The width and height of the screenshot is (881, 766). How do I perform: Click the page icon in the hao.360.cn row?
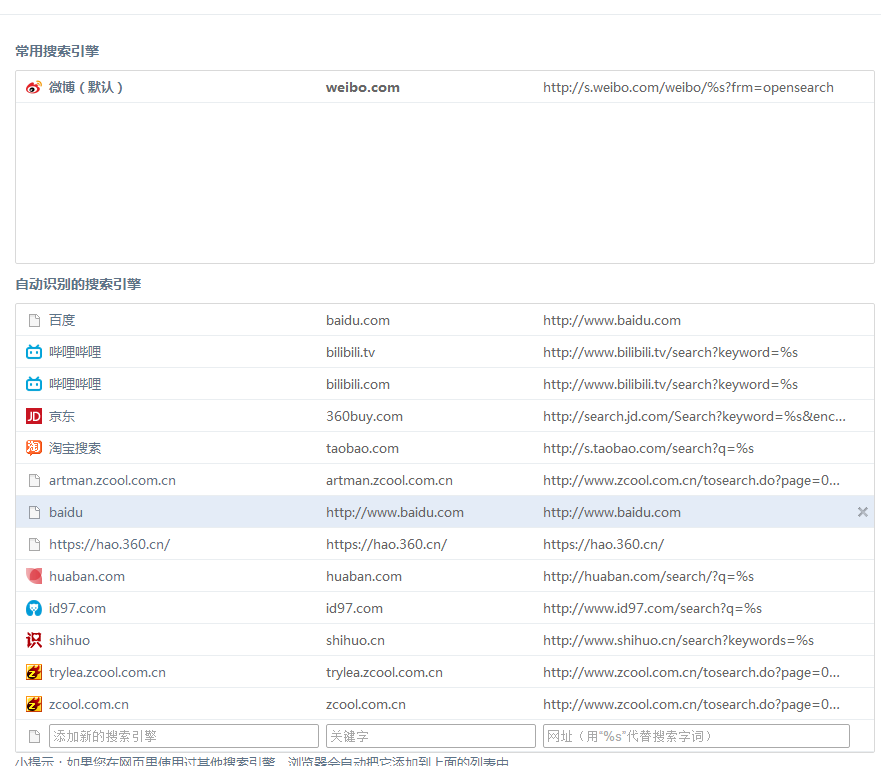click(34, 545)
